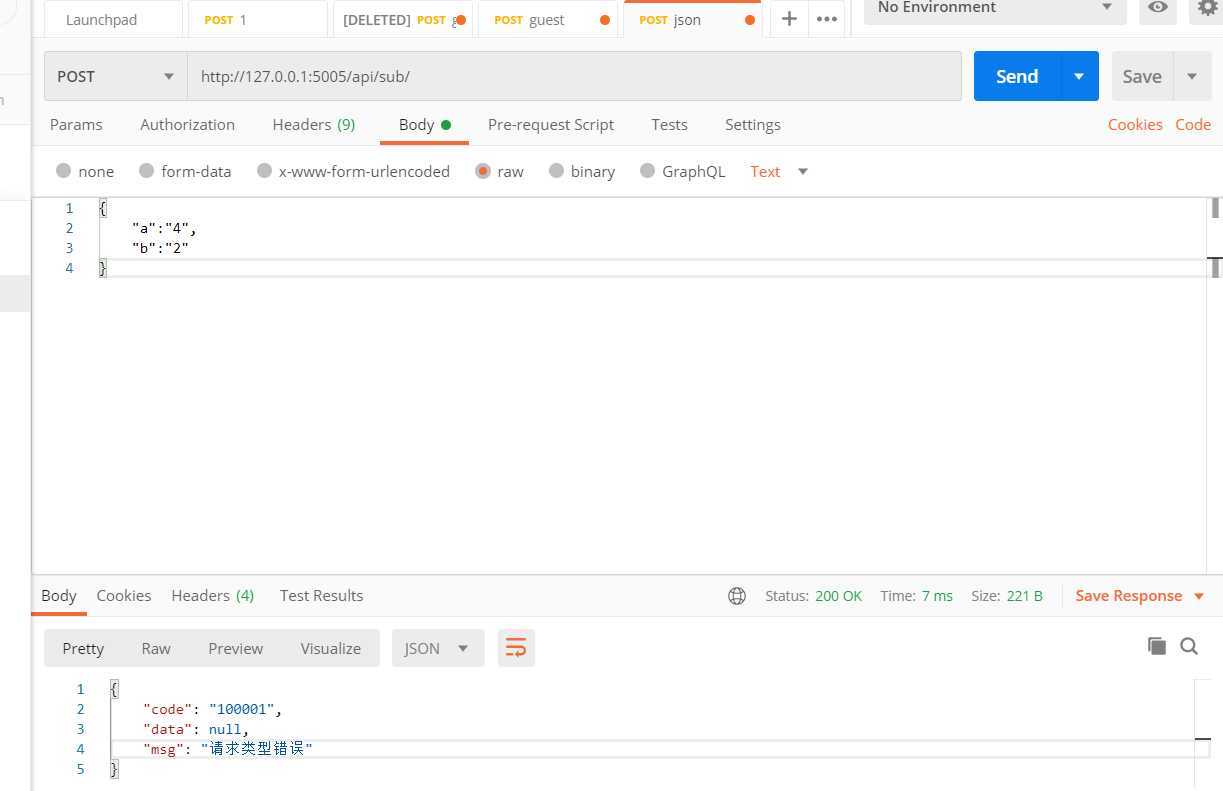Switch to the POST 1 tab
The width and height of the screenshot is (1223, 791).
pyautogui.click(x=257, y=19)
